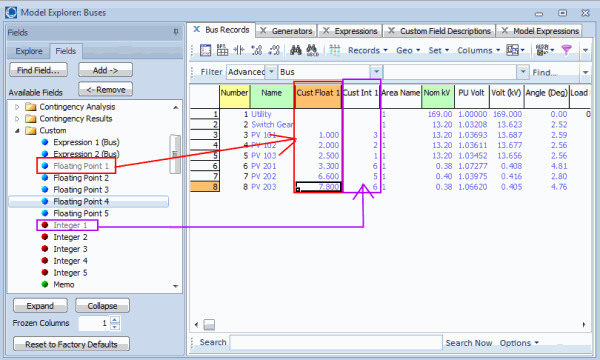Close Custom Field Descriptions tab with its X
The height and width of the screenshot is (360, 600).
(391, 31)
